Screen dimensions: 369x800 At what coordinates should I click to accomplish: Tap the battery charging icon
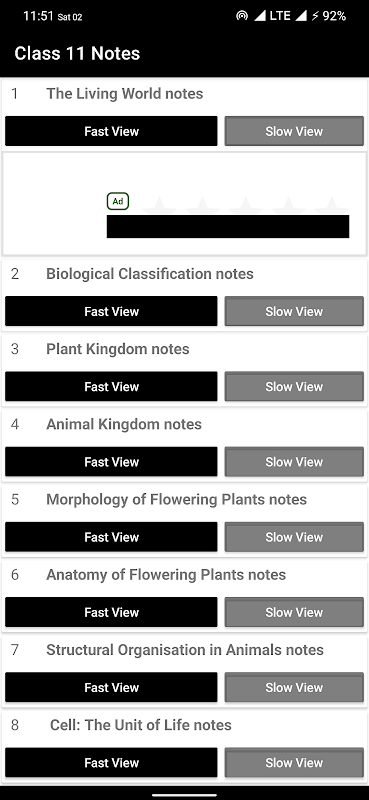pos(315,16)
